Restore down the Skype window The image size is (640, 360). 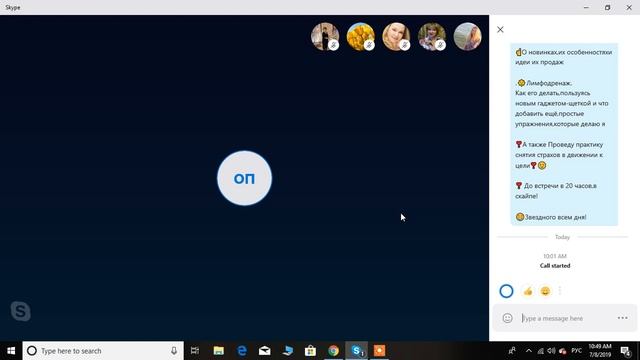click(x=607, y=7)
